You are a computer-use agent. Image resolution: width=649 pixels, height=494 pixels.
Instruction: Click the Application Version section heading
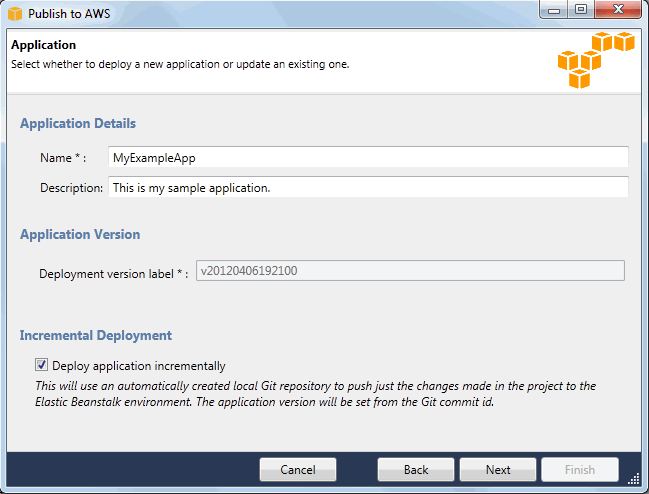pyautogui.click(x=80, y=235)
